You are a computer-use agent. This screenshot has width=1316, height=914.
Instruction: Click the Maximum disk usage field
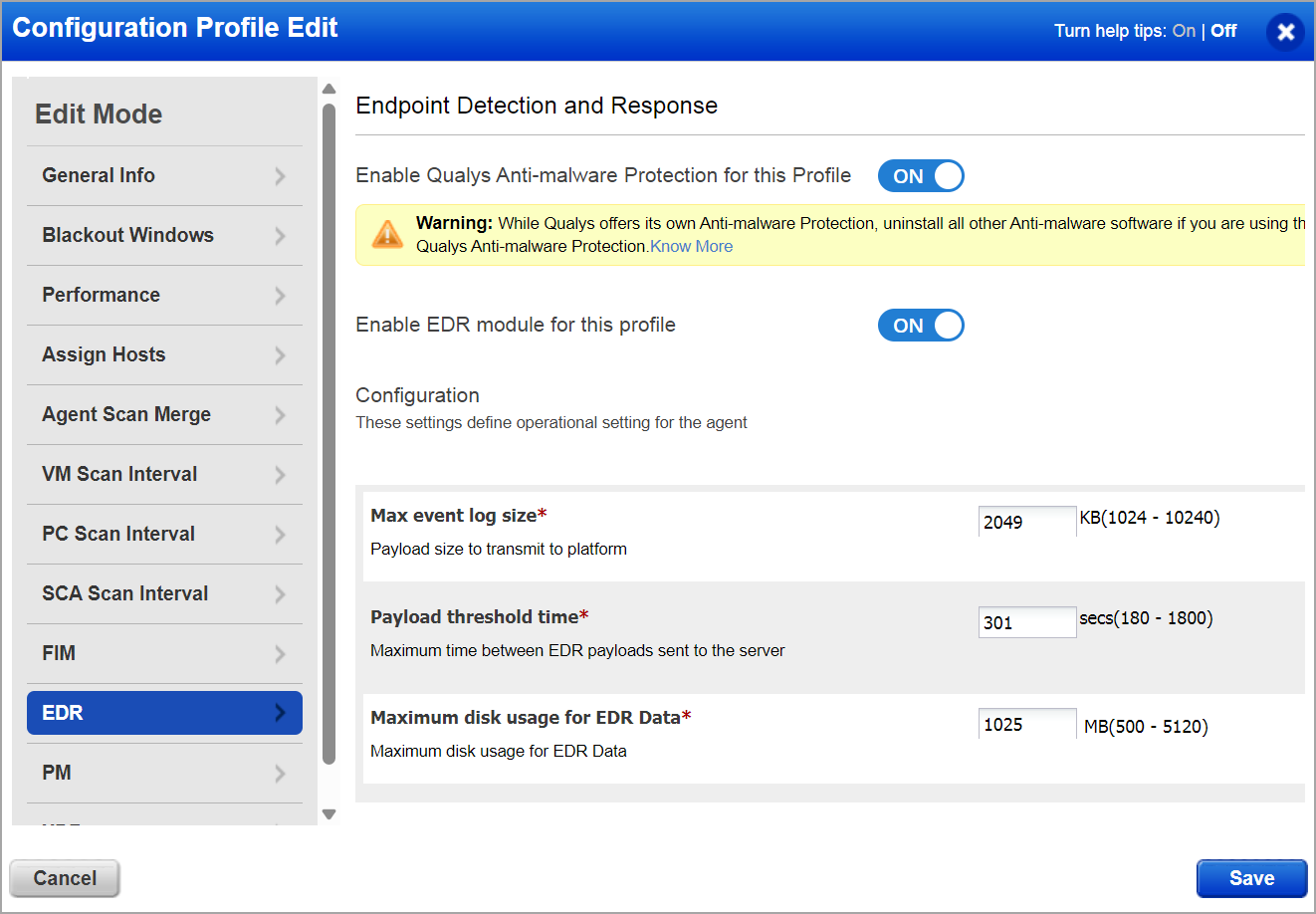click(1027, 724)
